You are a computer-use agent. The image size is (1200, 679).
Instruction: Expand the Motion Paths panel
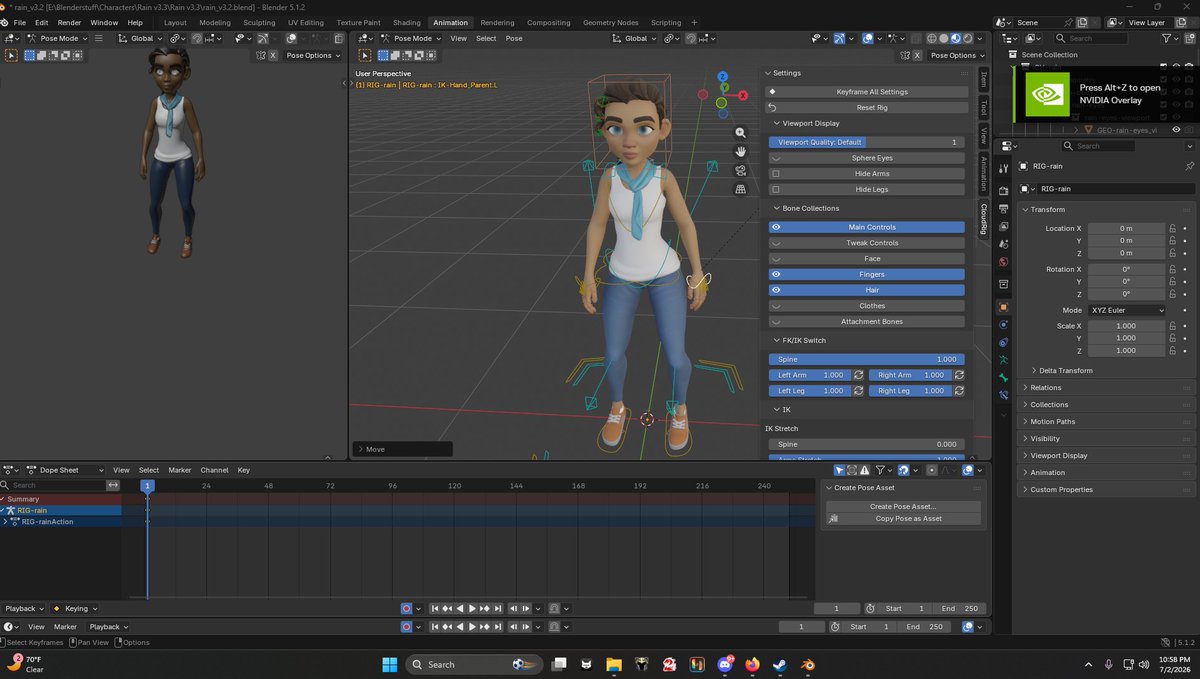coord(1052,422)
